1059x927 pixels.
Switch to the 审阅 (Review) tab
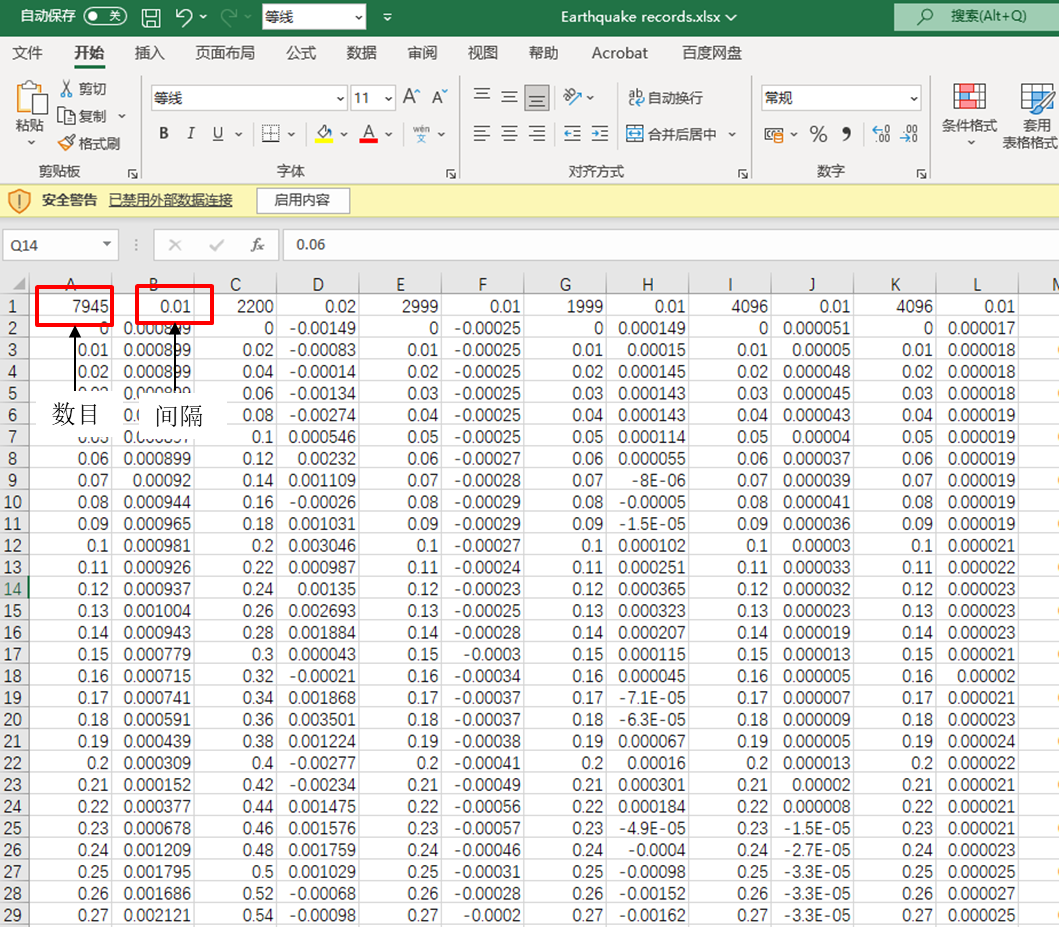(422, 53)
